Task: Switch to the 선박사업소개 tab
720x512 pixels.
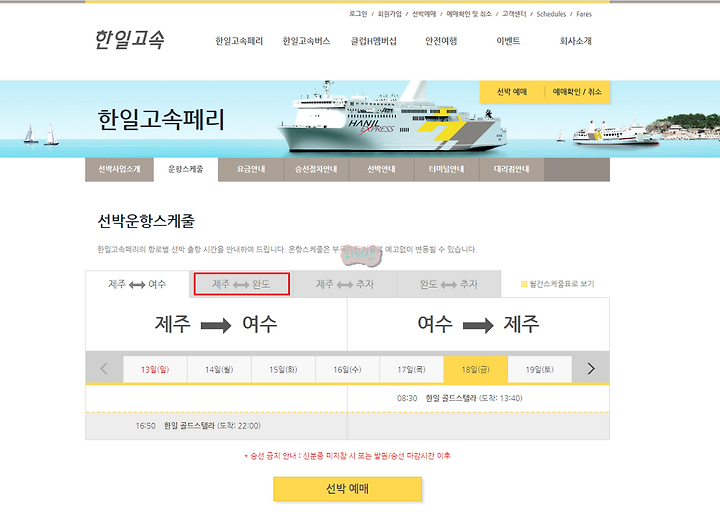Action: [119, 169]
